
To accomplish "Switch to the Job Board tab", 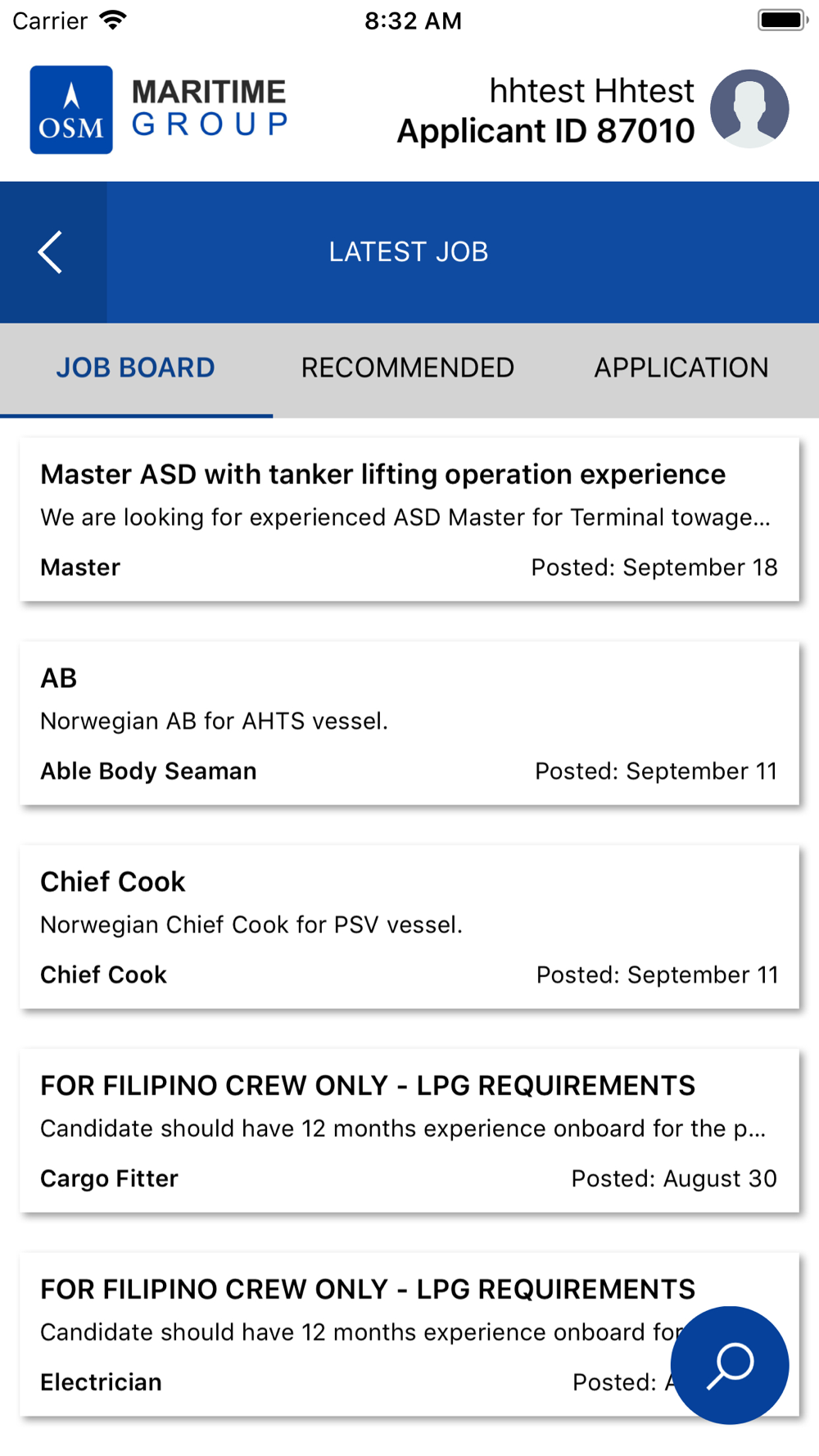I will [136, 368].
